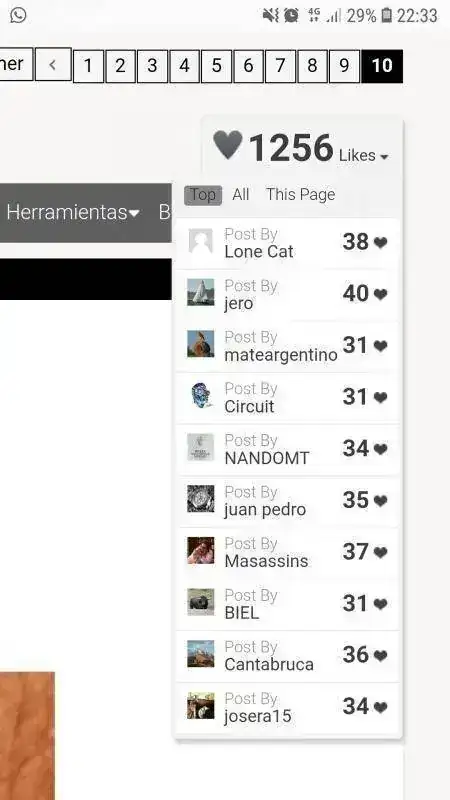Expand the Likes dropdown arrow

pyautogui.click(x=384, y=157)
